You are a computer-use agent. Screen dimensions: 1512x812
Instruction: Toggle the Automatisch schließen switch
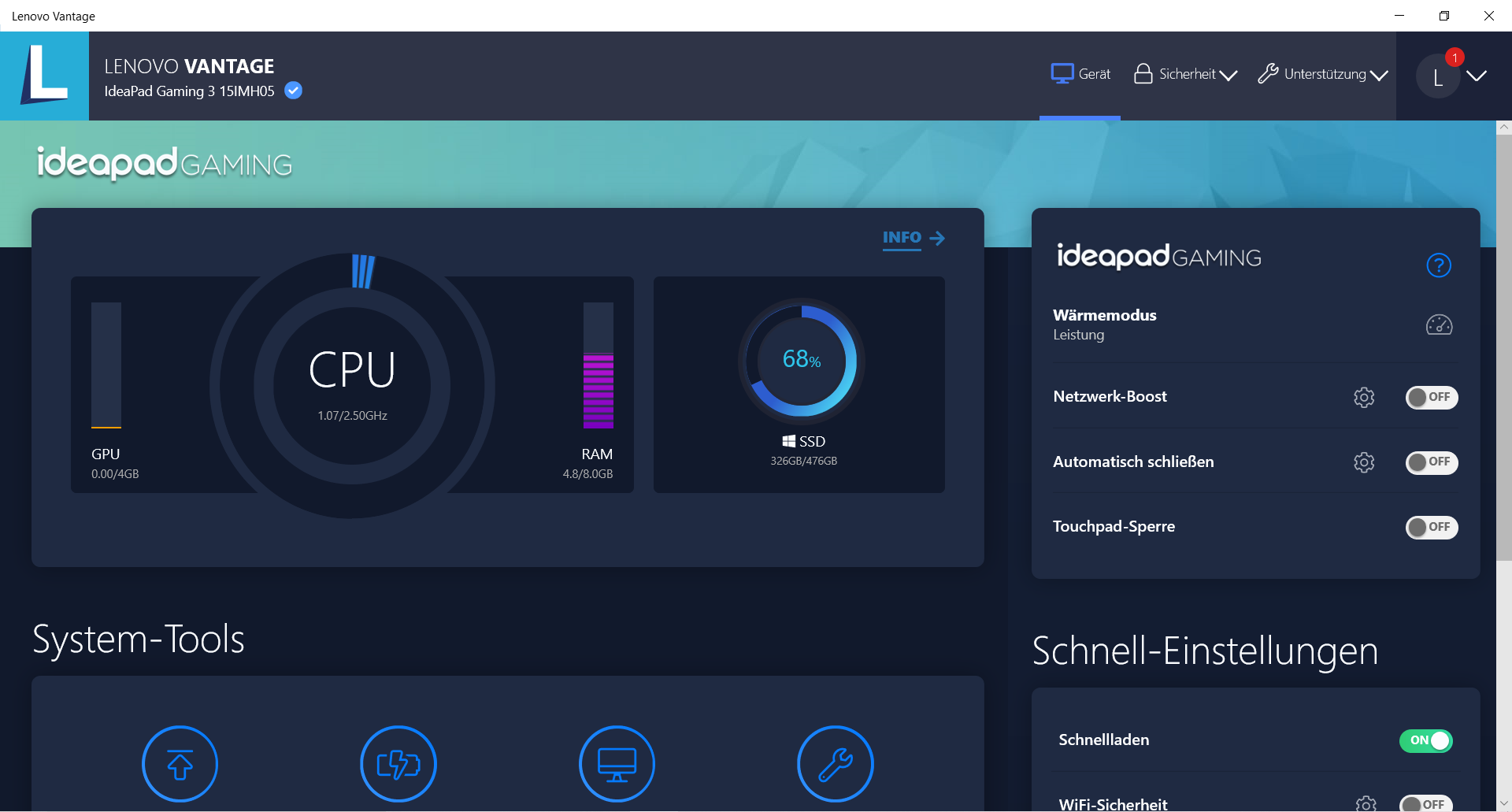1432,462
